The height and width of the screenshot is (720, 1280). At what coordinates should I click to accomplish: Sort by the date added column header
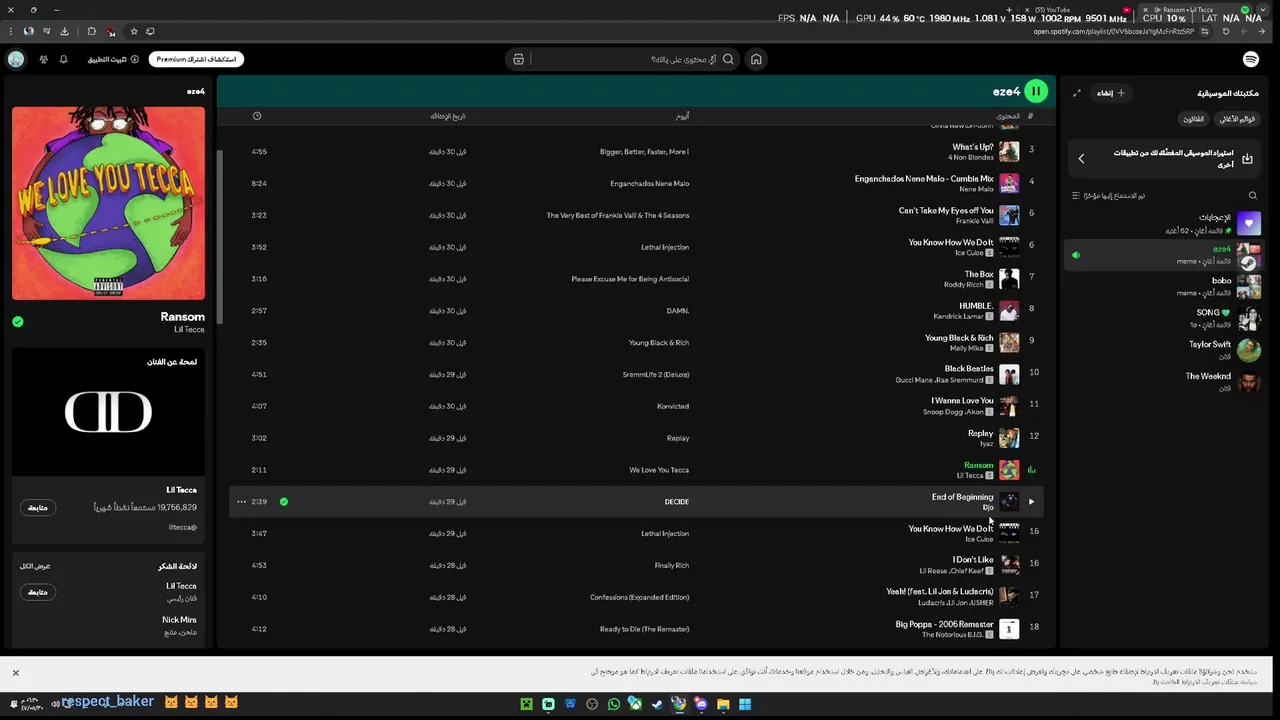pos(448,116)
